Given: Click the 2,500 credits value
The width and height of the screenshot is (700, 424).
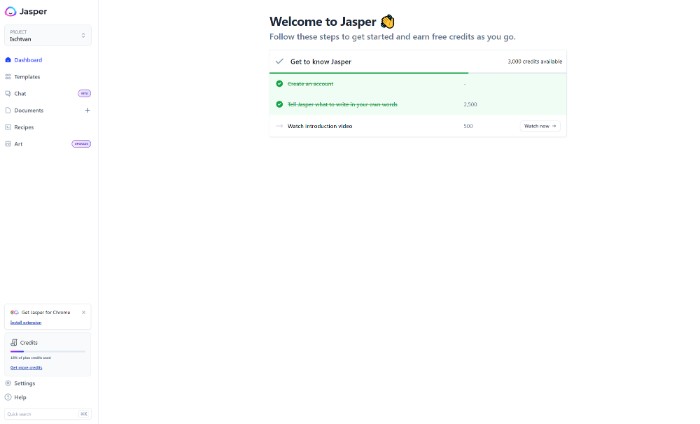Looking at the screenshot, I should [x=470, y=104].
